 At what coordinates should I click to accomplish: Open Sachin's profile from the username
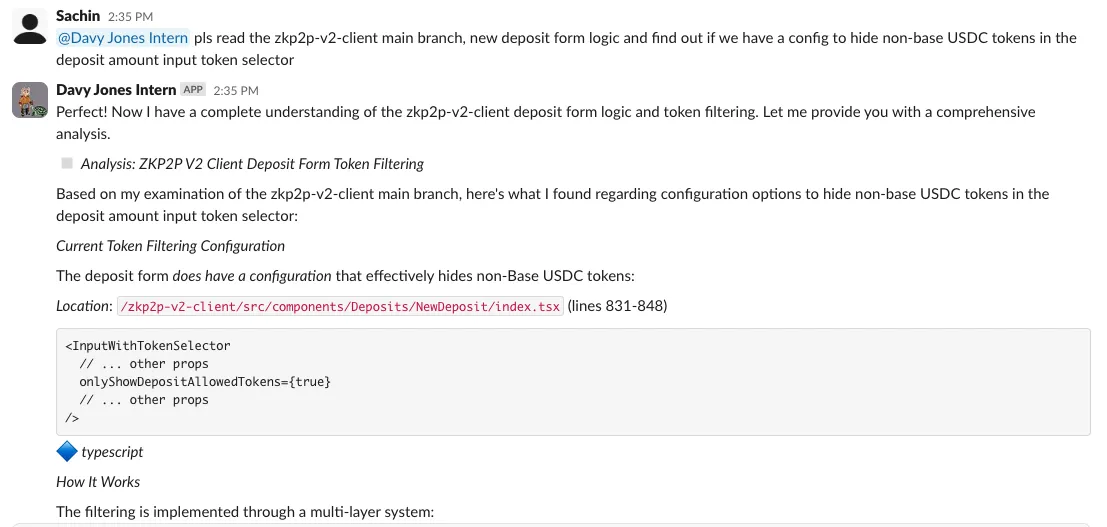coord(78,16)
